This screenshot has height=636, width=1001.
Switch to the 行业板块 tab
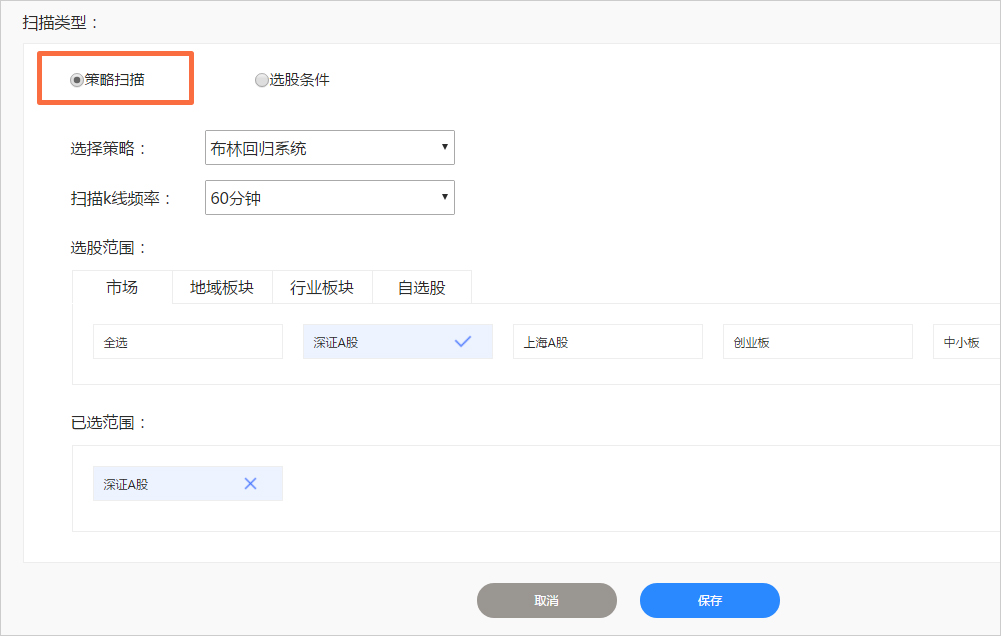322,287
